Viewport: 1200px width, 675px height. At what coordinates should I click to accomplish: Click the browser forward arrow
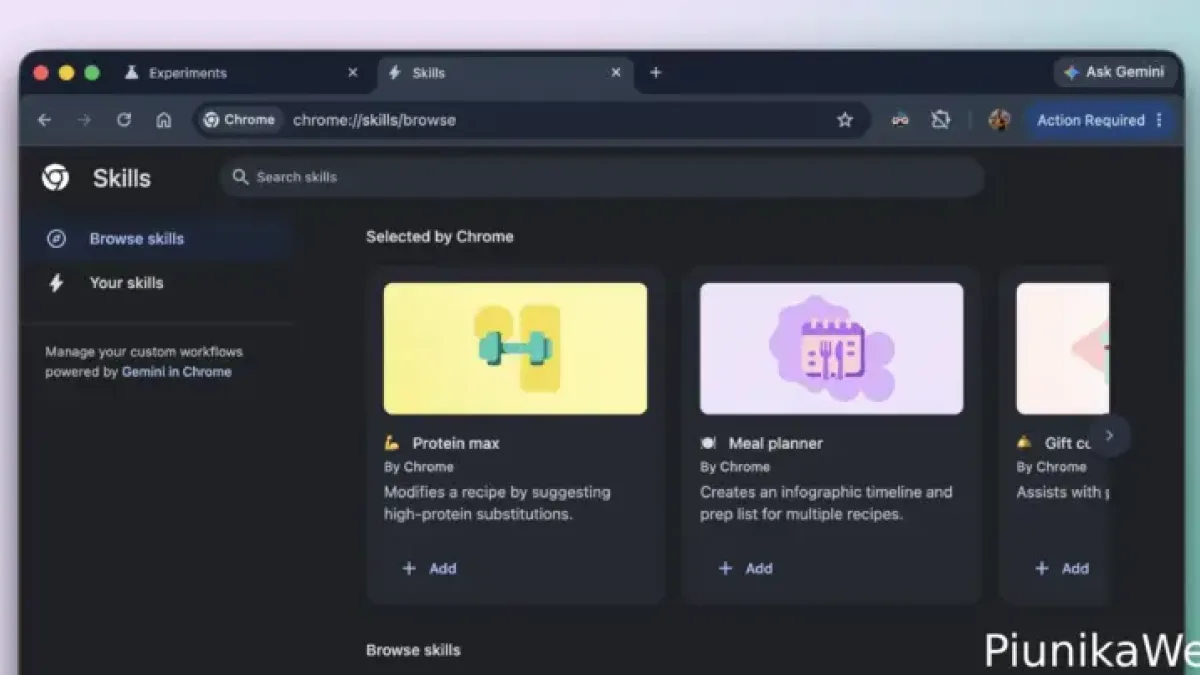[x=84, y=120]
